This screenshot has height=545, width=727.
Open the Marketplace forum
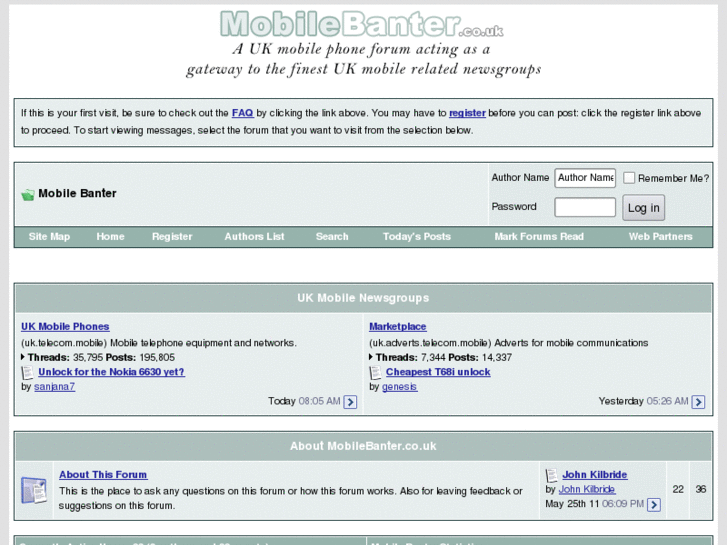tap(397, 327)
